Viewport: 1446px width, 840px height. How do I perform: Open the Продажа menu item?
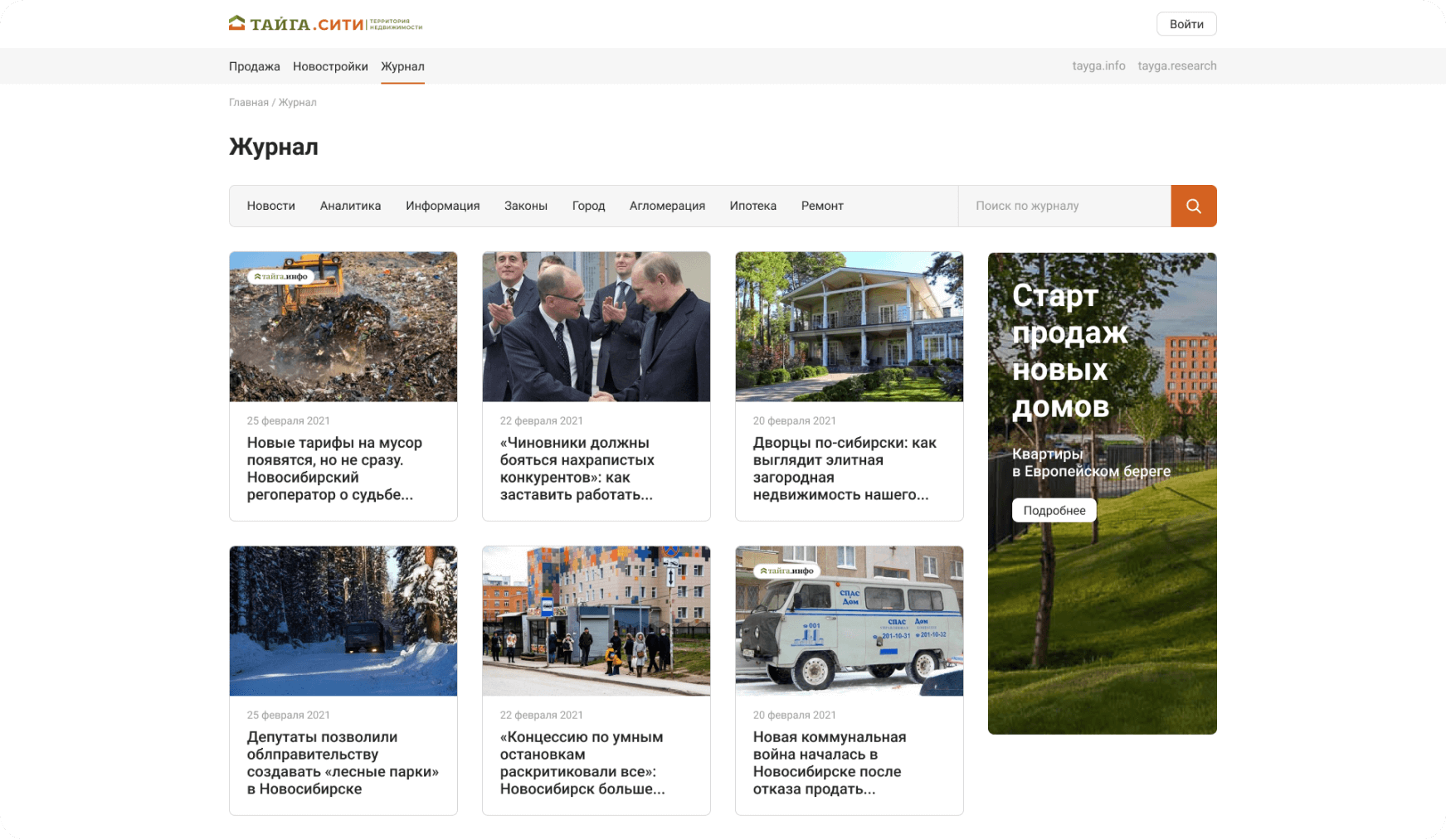(254, 66)
